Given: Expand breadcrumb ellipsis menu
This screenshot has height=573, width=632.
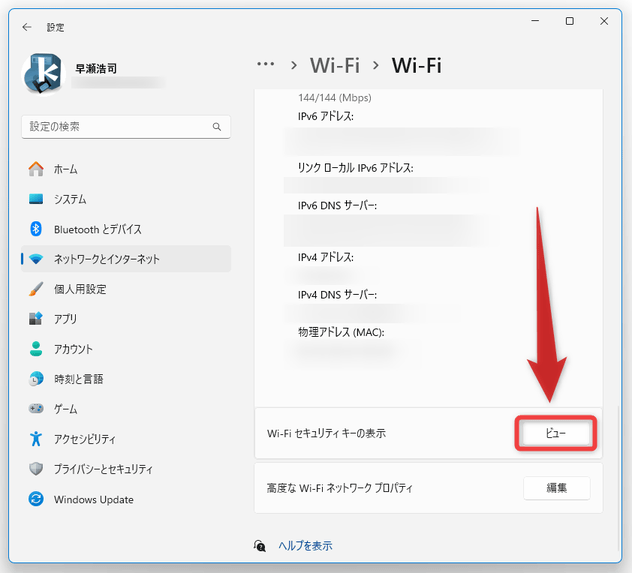Looking at the screenshot, I should tap(266, 64).
